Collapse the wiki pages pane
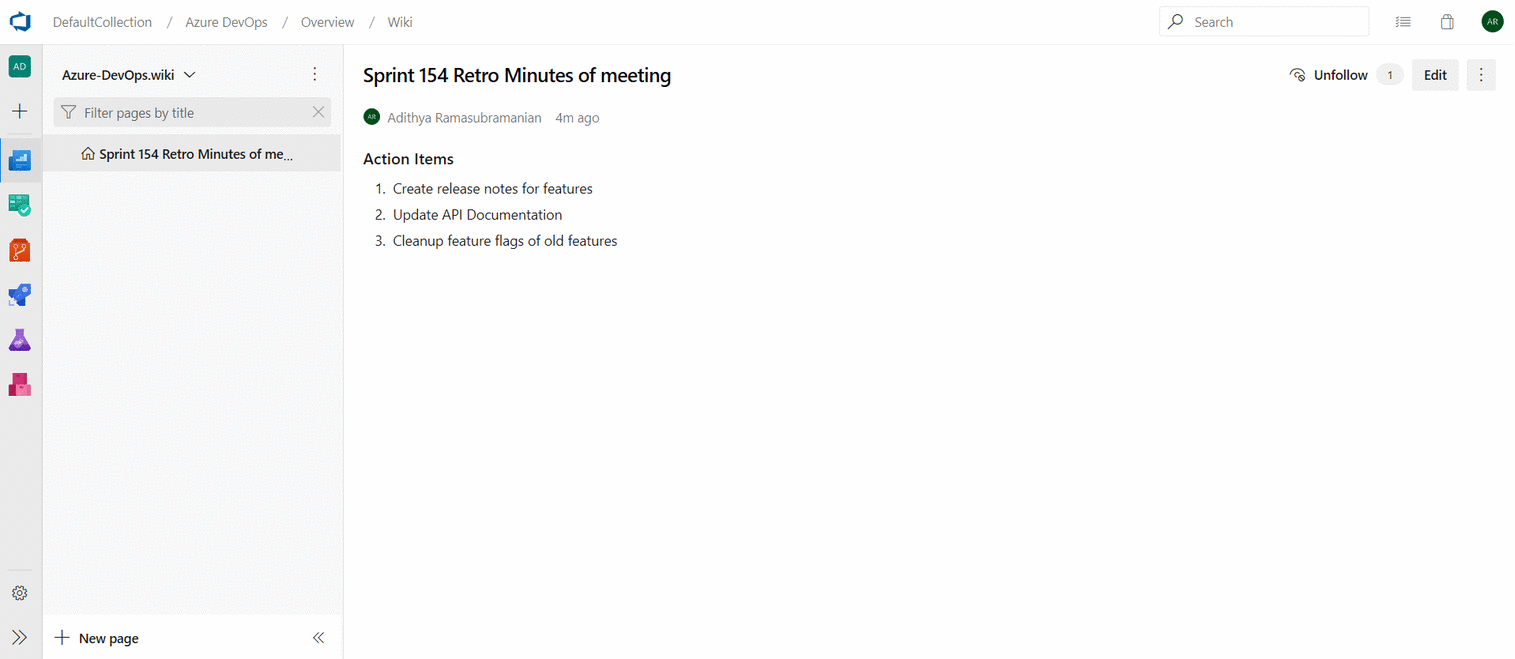This screenshot has width=1515, height=659. click(318, 637)
